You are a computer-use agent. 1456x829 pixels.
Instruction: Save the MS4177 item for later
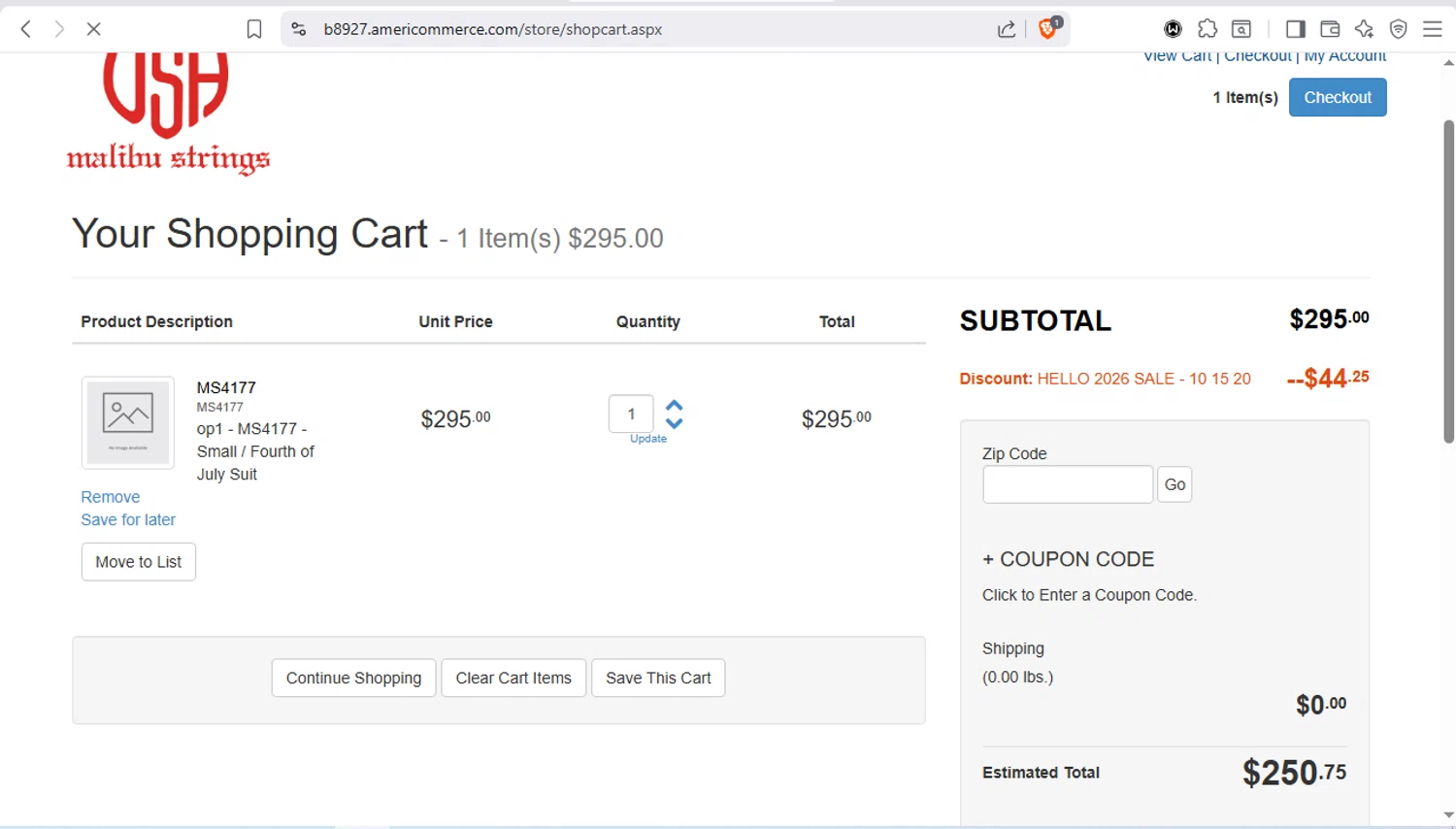pyautogui.click(x=128, y=520)
